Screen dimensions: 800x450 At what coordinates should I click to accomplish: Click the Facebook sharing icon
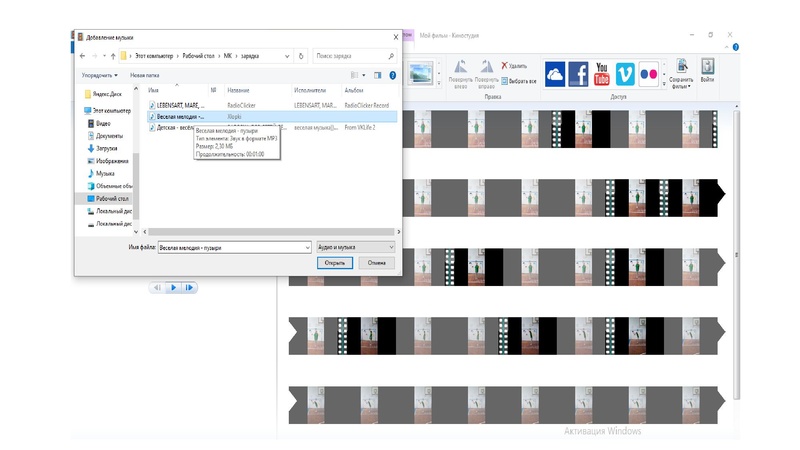577,74
